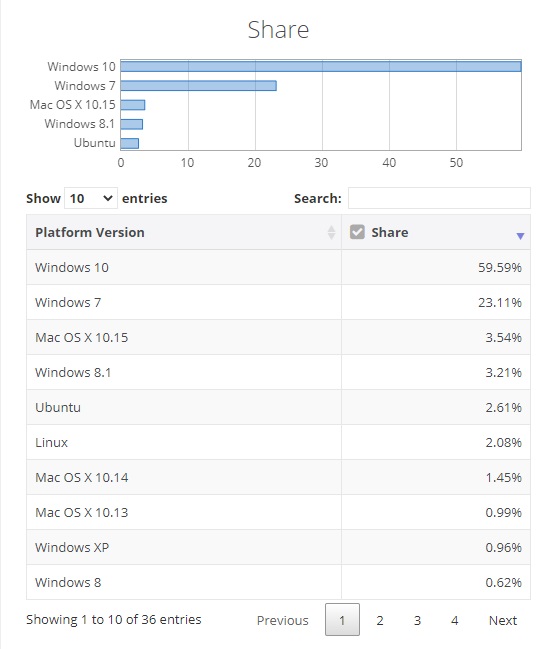
Task: Click the 3.21% share value
Action: point(503,373)
